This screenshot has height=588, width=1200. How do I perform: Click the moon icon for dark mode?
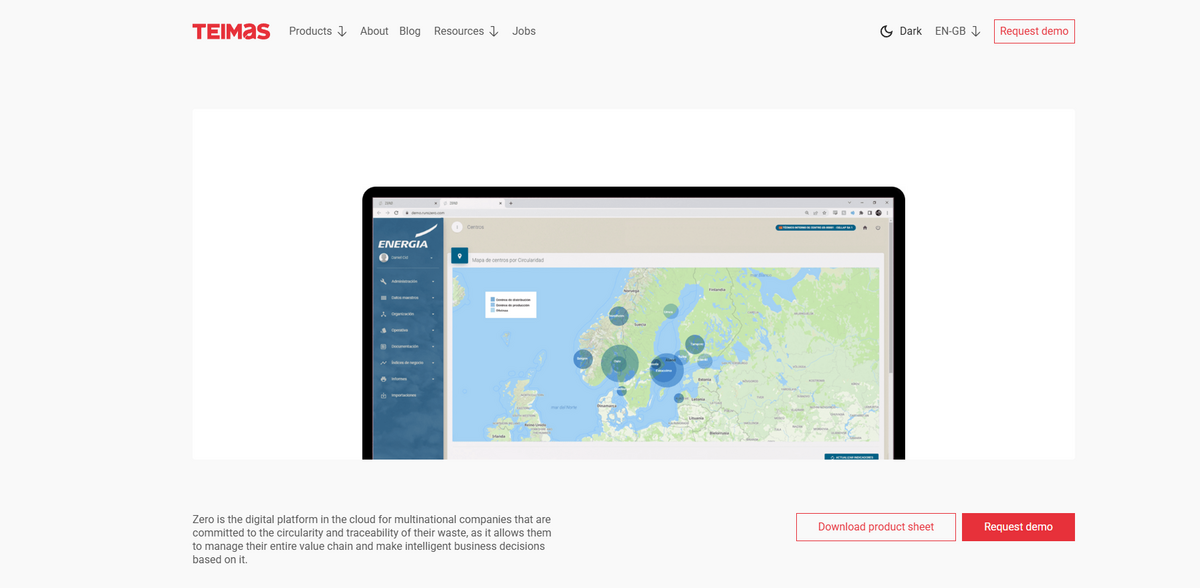[x=886, y=31]
